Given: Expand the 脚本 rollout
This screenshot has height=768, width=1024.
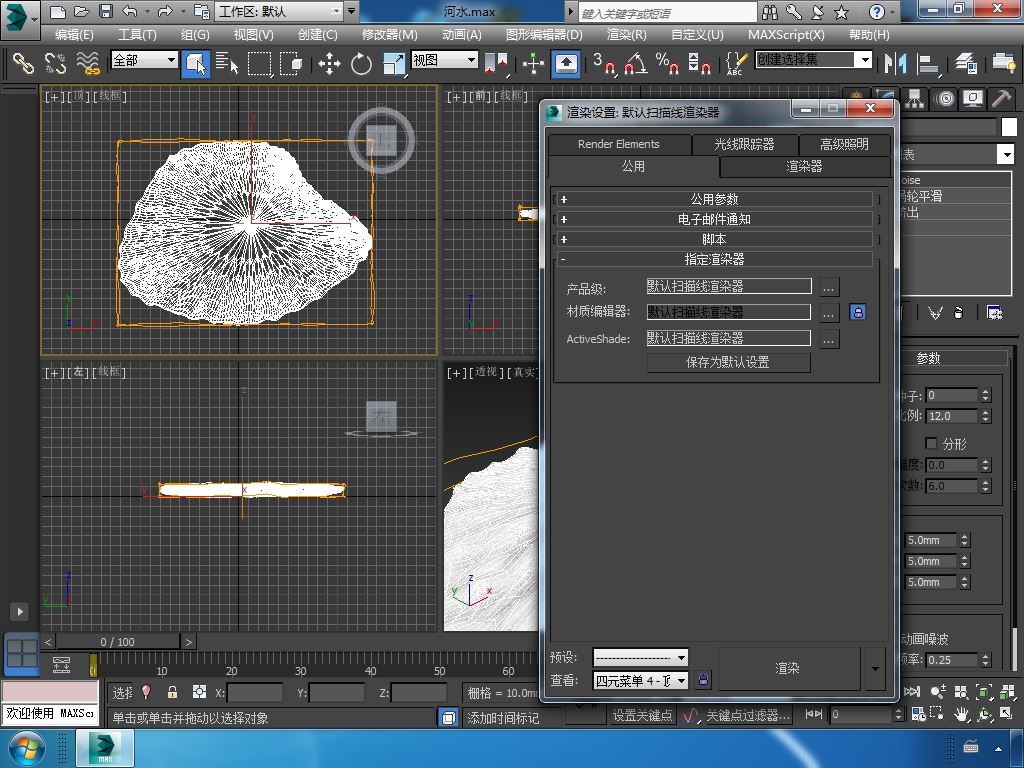Looking at the screenshot, I should (714, 239).
